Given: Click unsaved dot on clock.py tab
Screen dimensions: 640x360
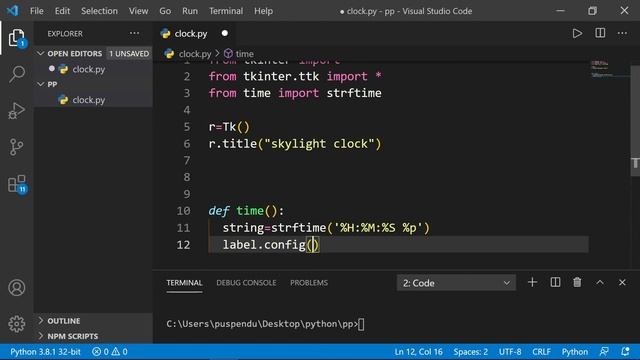Looking at the screenshot, I should click(224, 33).
